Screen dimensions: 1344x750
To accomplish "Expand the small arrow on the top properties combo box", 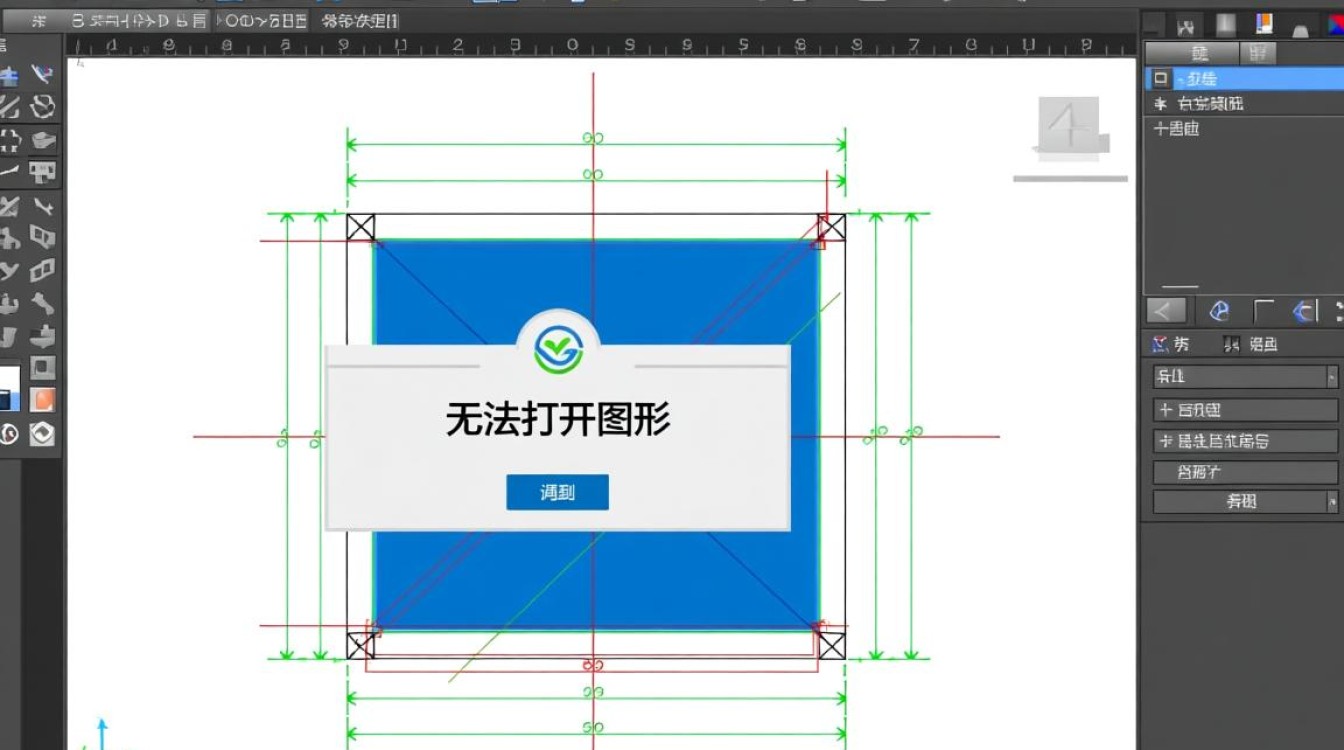I will (x=1331, y=377).
